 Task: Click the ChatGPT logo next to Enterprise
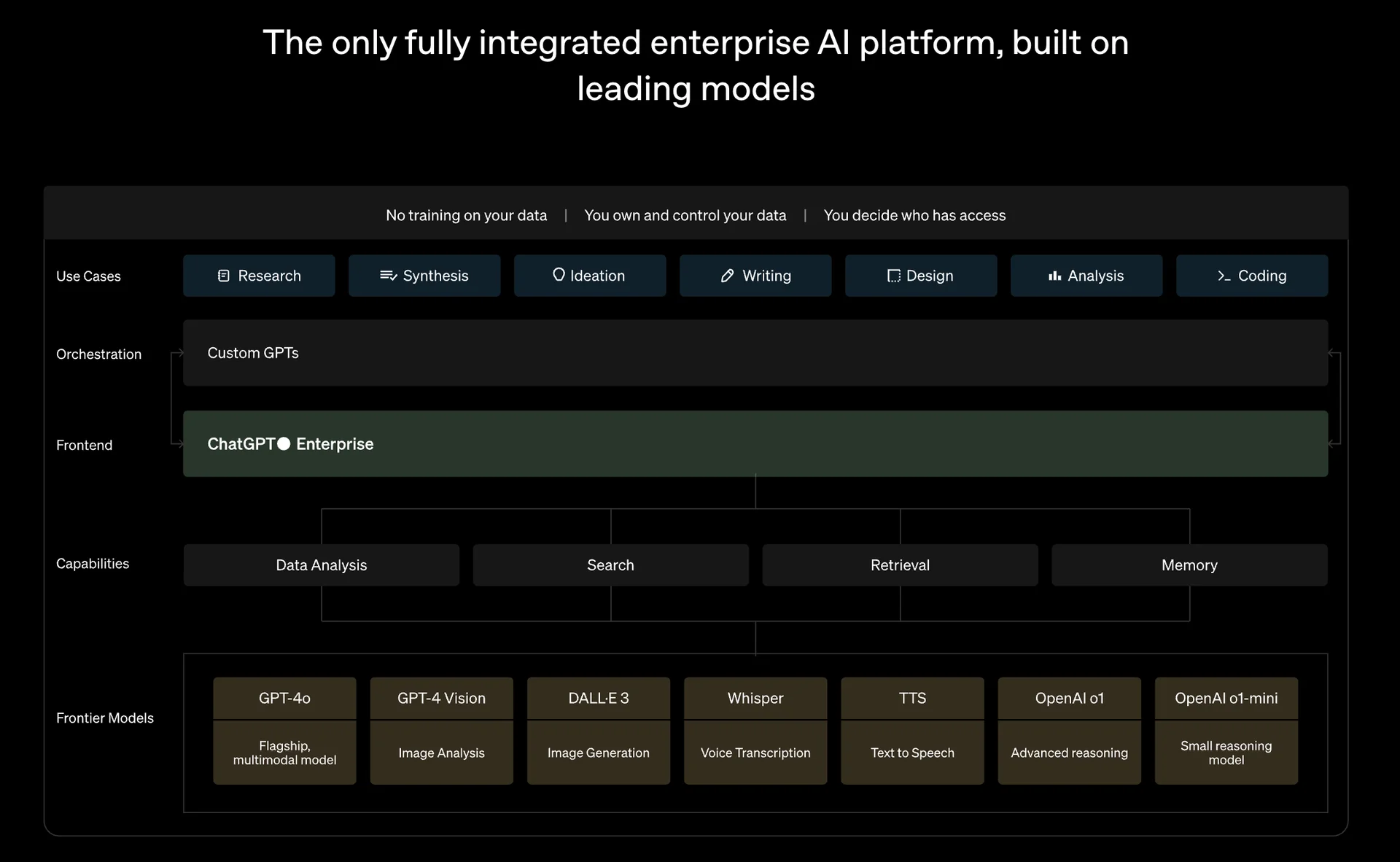pos(284,443)
